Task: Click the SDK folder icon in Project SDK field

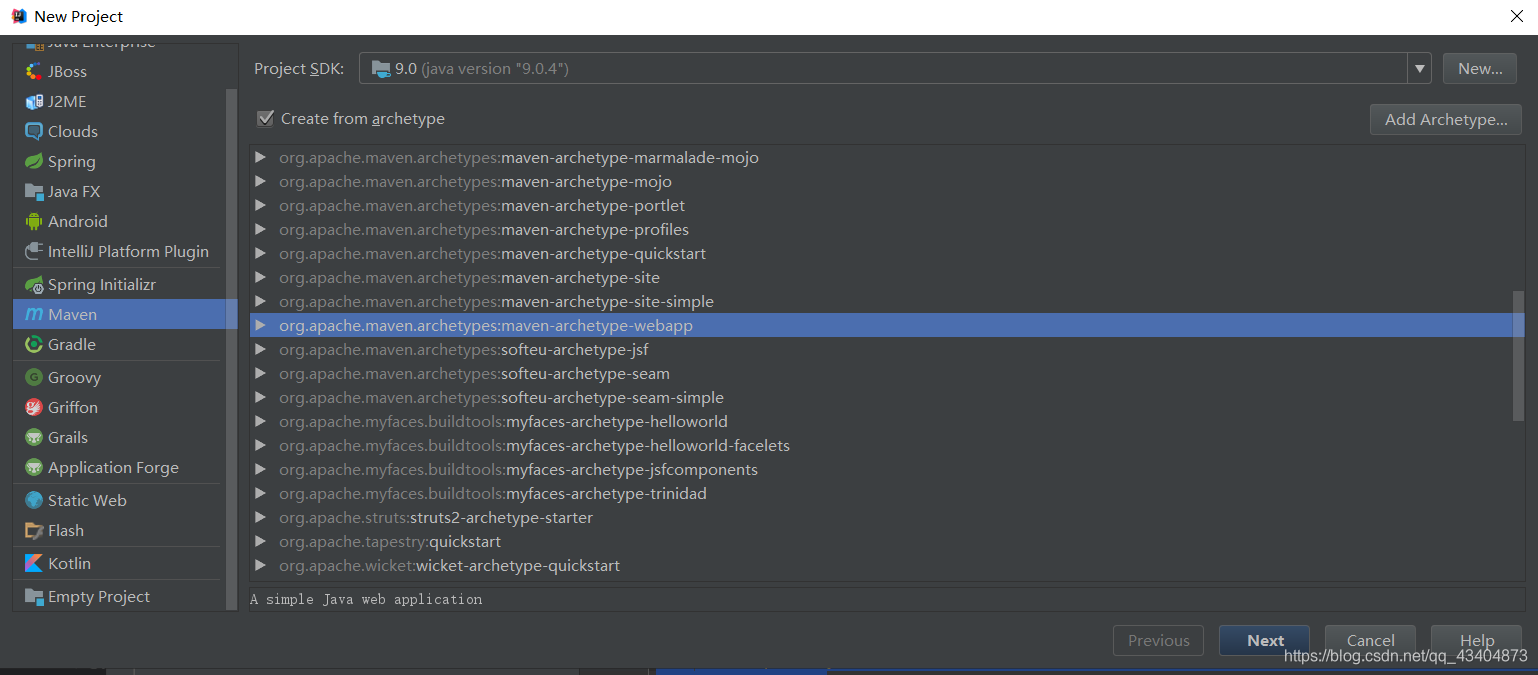Action: click(381, 68)
